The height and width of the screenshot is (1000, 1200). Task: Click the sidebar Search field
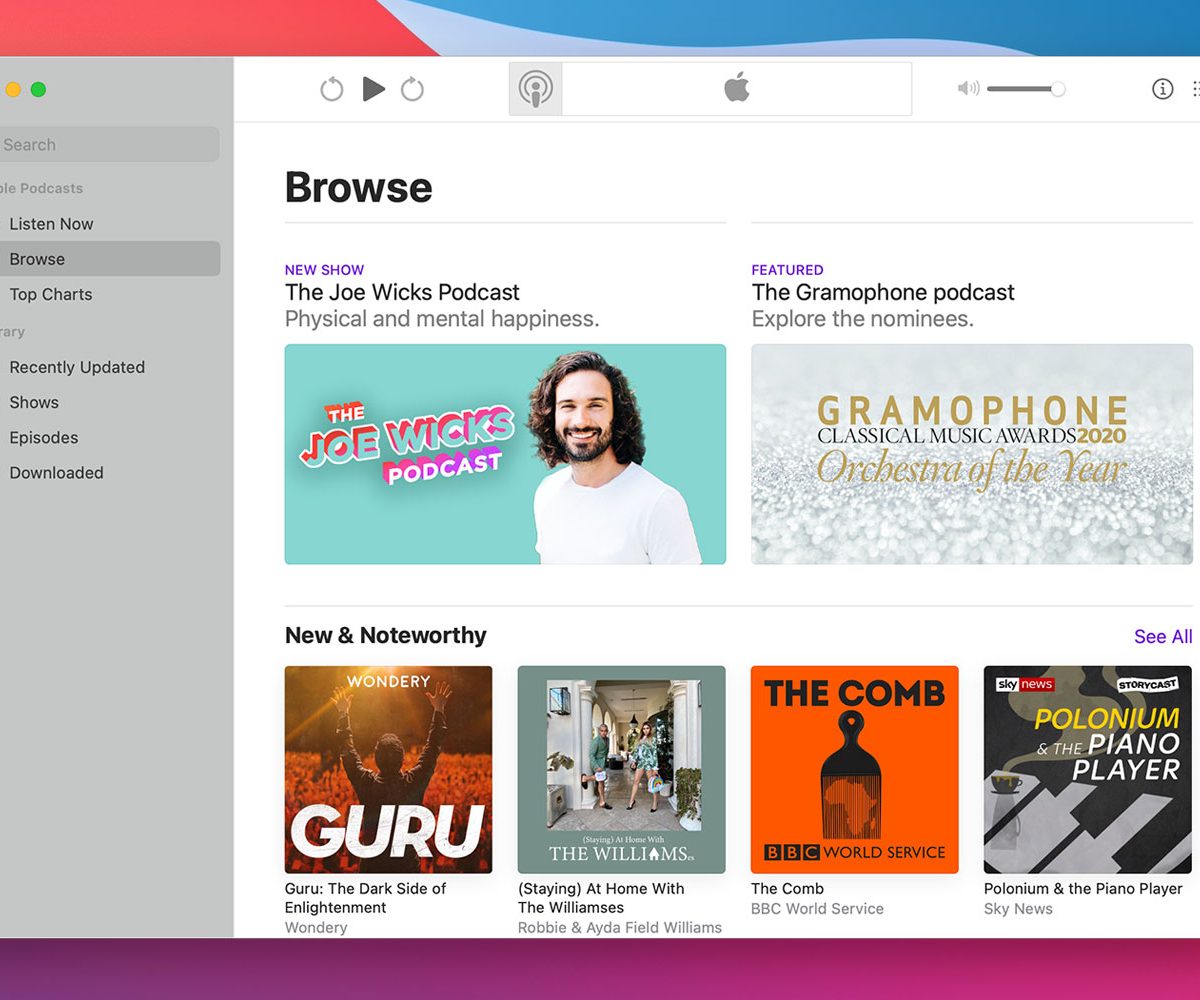107,144
